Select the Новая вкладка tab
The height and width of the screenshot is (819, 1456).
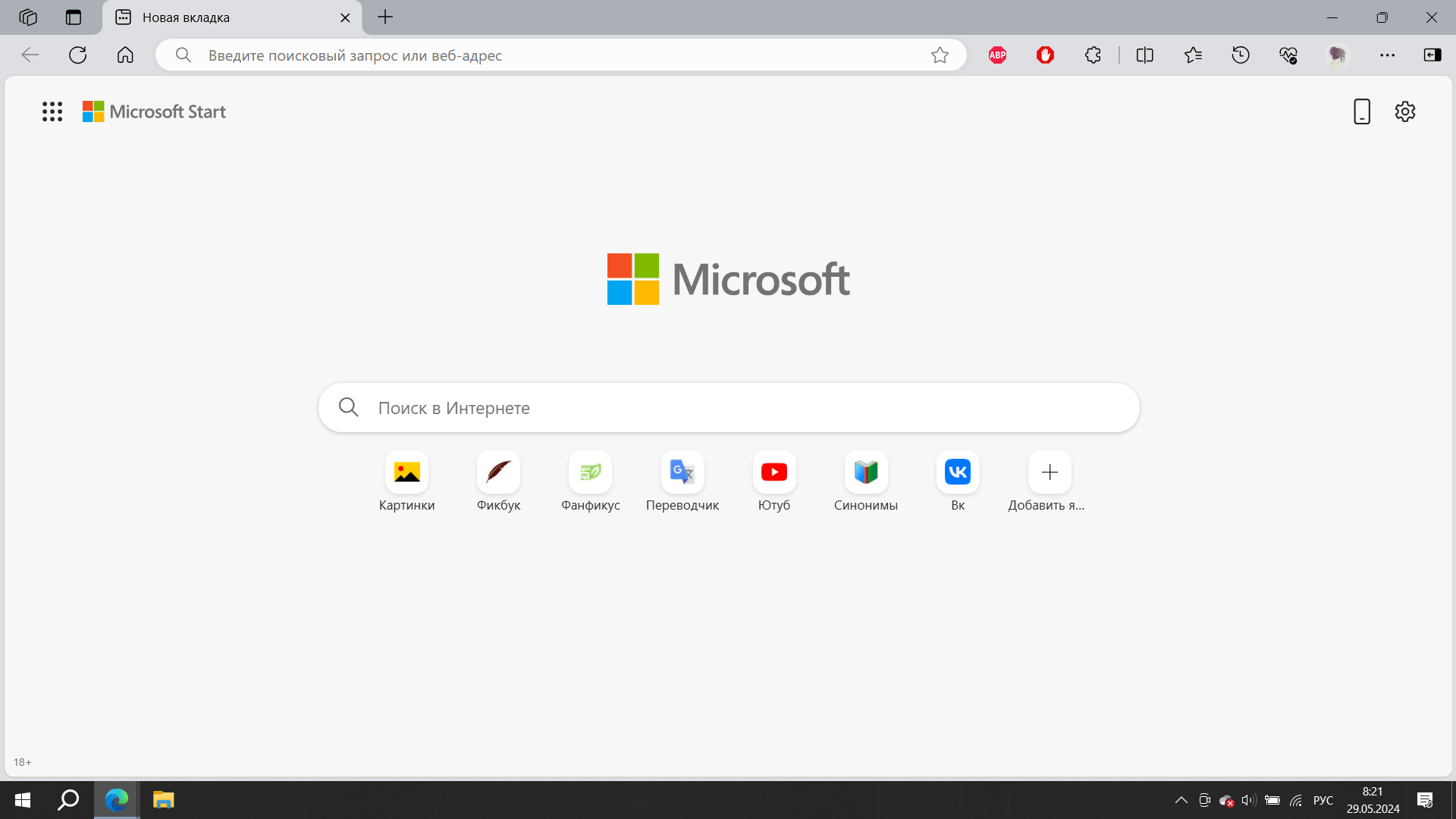pyautogui.click(x=231, y=17)
